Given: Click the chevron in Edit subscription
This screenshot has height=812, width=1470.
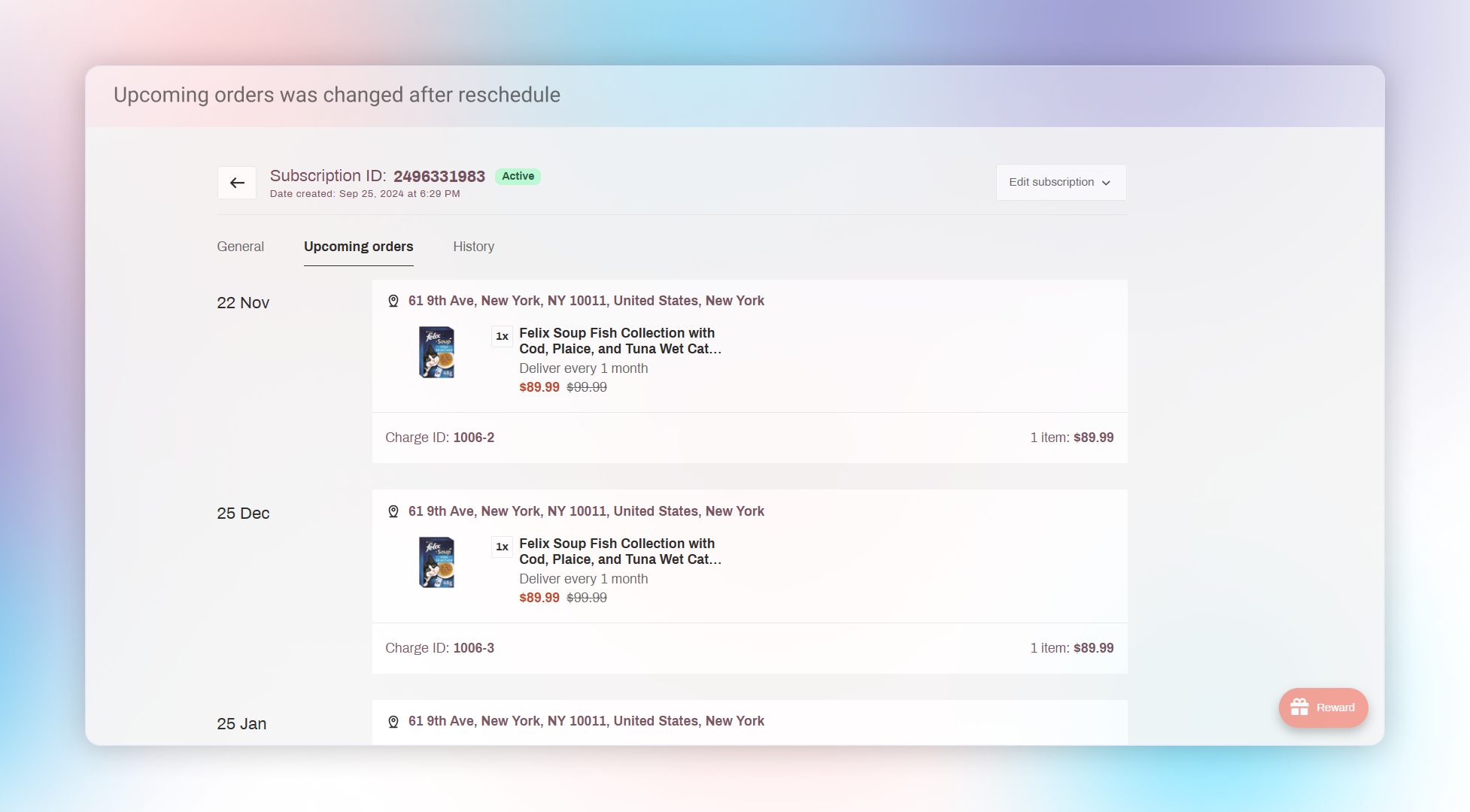Looking at the screenshot, I should (1106, 183).
